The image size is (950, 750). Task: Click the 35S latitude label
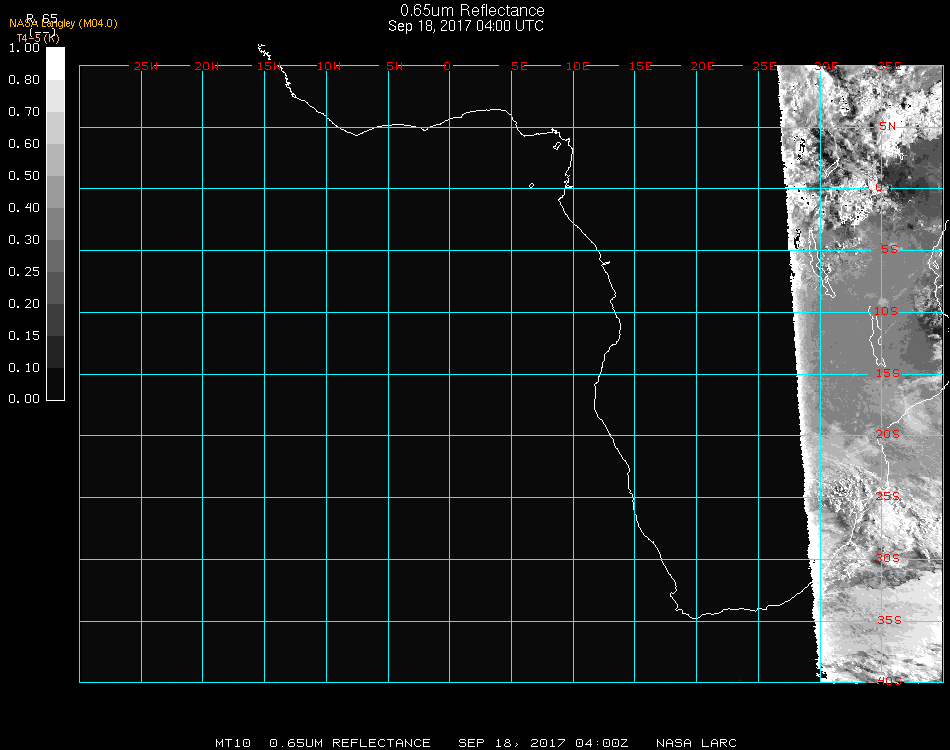(889, 620)
